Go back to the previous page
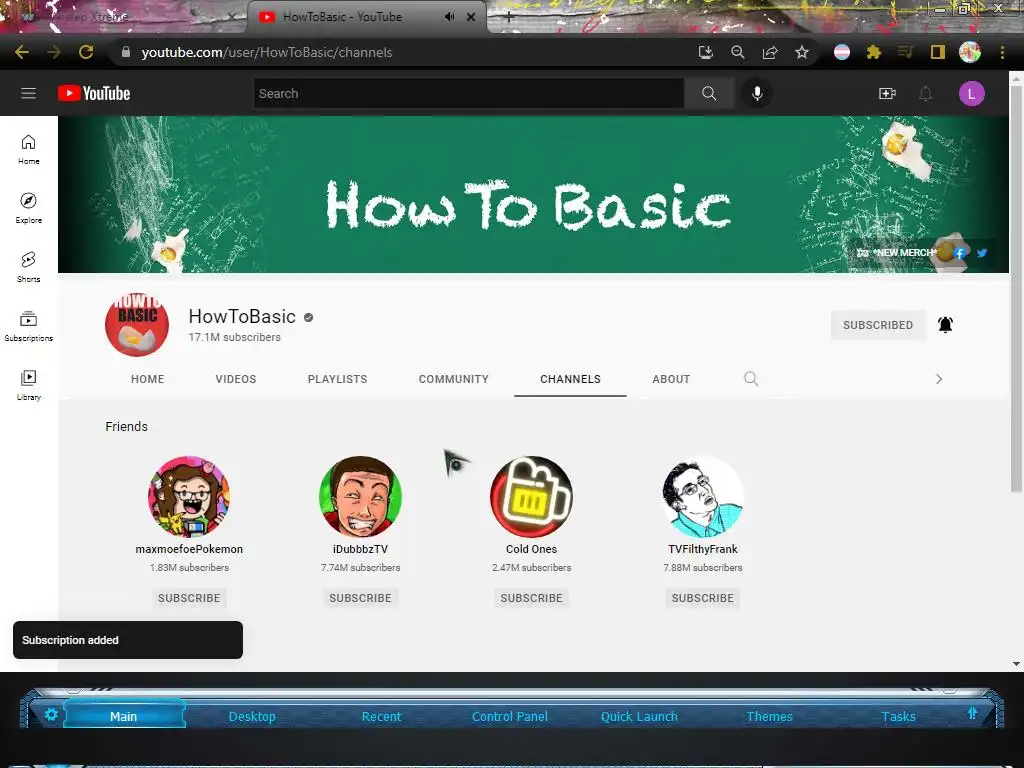The image size is (1024, 768). 22,52
